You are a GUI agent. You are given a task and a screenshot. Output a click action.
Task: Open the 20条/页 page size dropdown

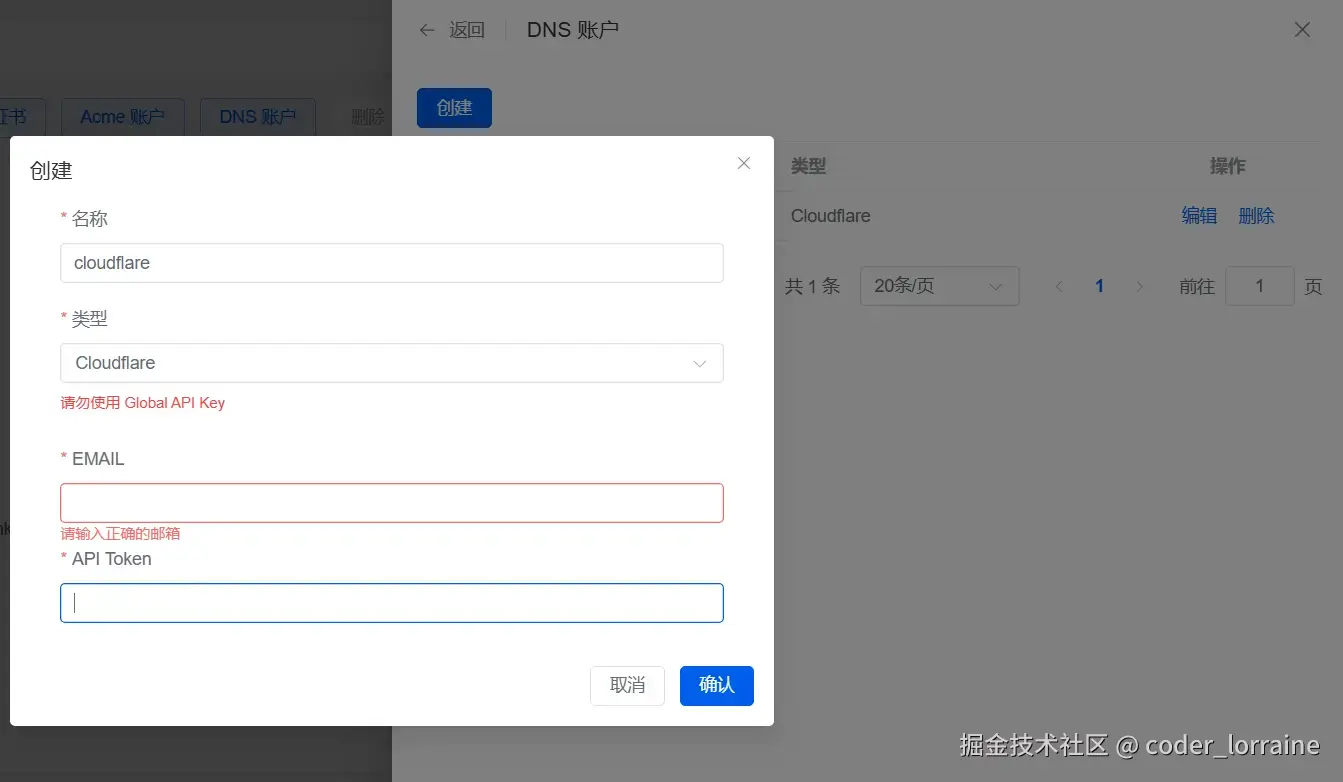coord(940,286)
